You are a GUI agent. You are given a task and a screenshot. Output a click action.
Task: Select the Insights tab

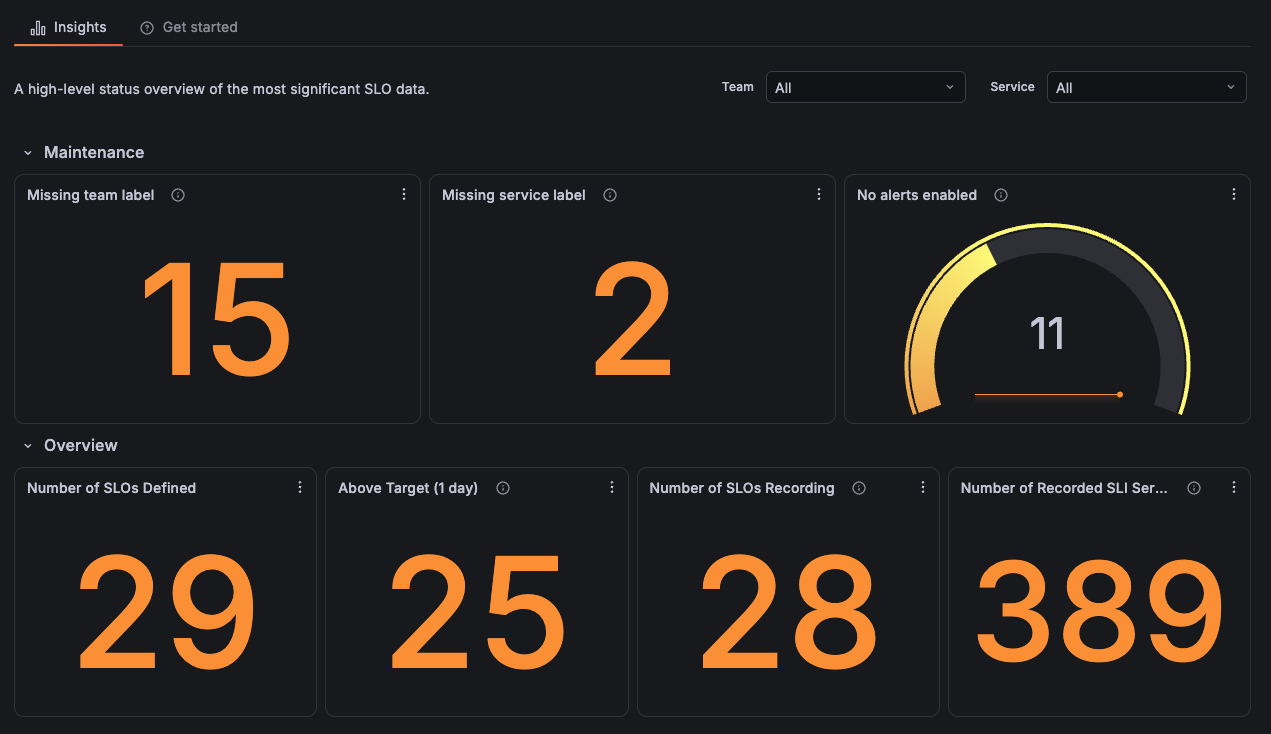68,27
